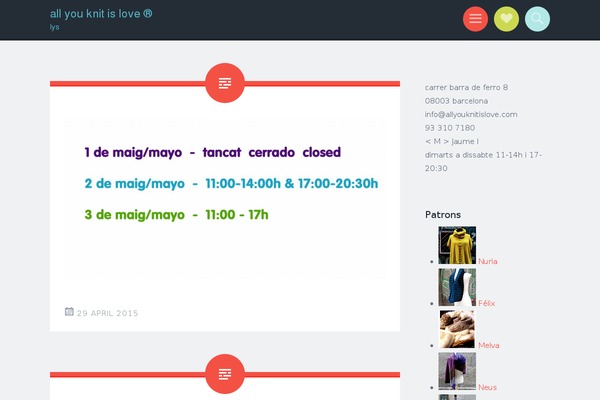600x400 pixels.
Task: Click the 'lys' tagline under the site title
Action: [x=54, y=27]
